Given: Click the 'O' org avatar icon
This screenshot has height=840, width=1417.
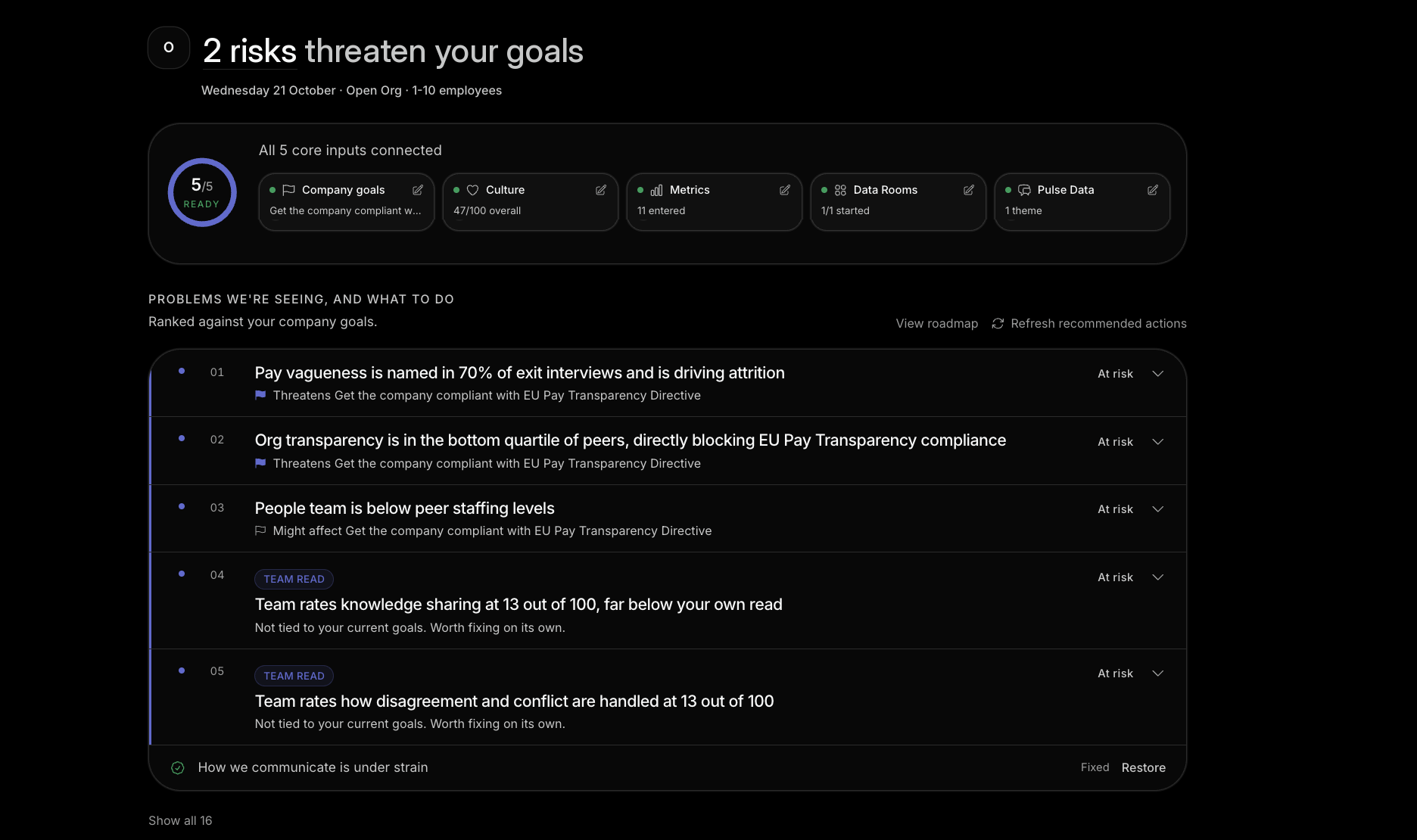Looking at the screenshot, I should coord(169,48).
